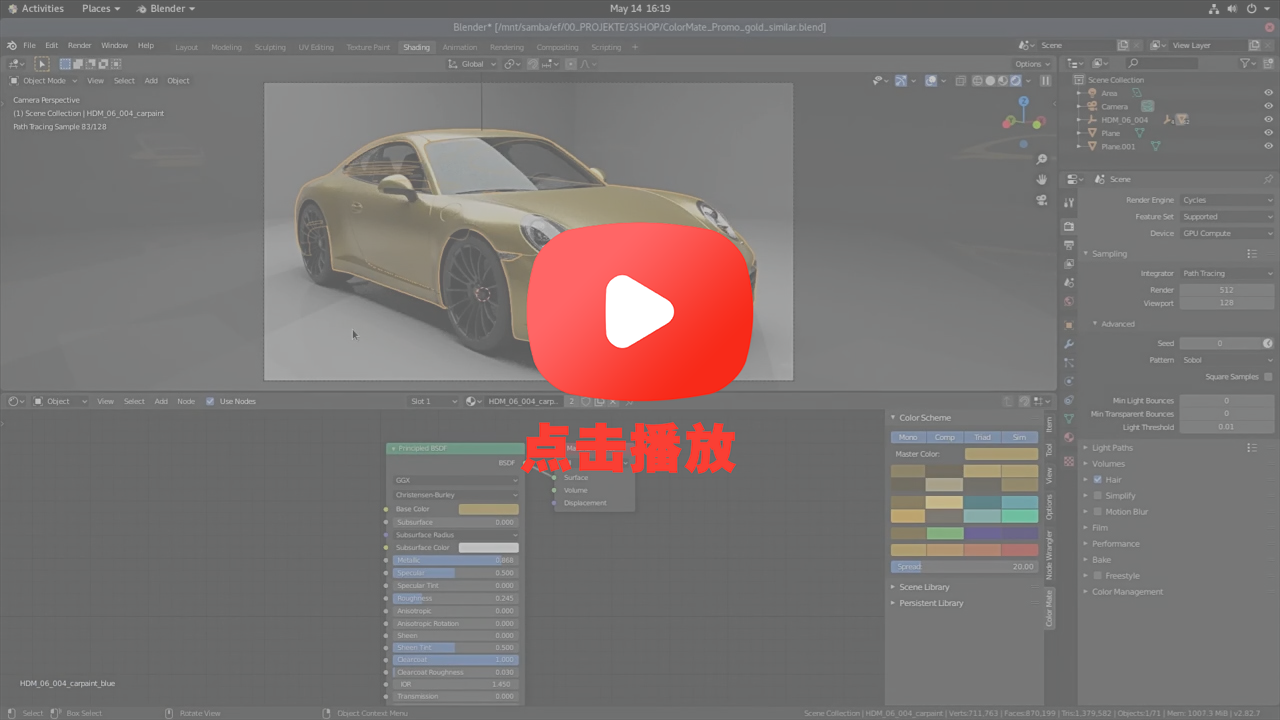Open the Scene properties tab icon
1280x720 pixels.
(1069, 283)
